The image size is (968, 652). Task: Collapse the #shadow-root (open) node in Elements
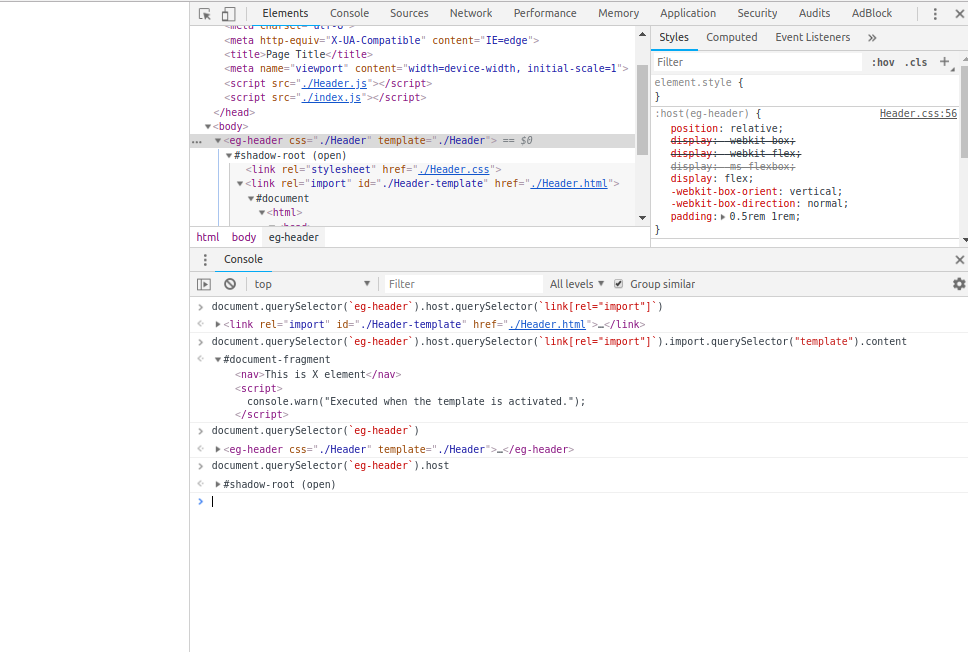pos(229,156)
